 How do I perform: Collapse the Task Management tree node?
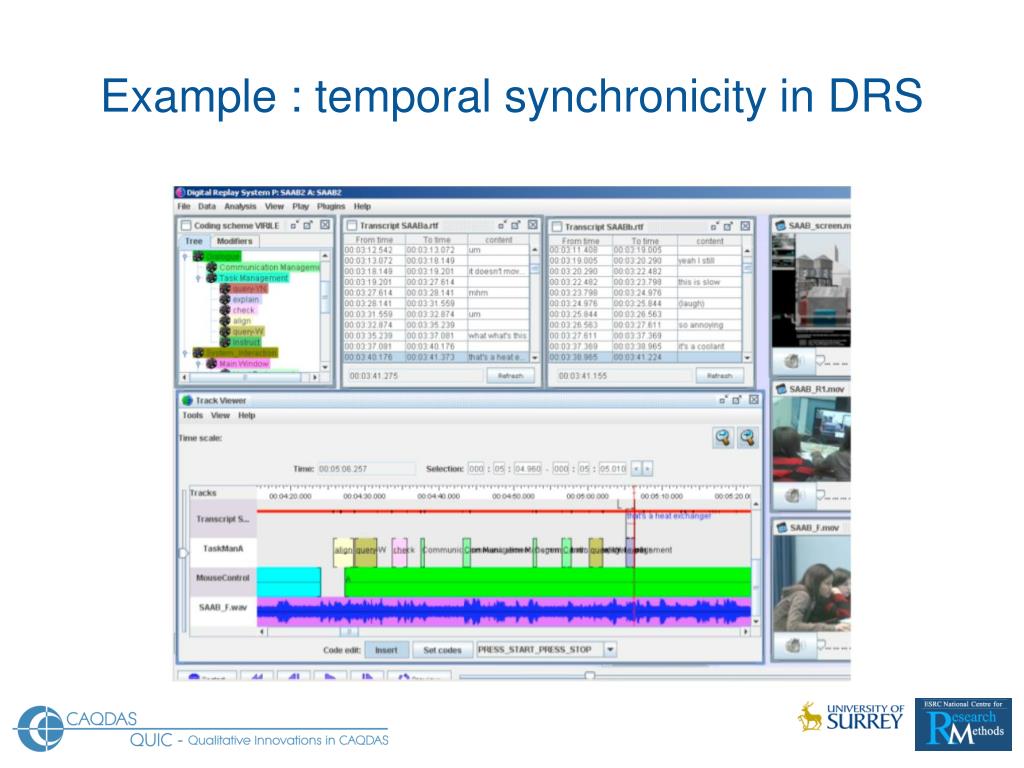198,278
